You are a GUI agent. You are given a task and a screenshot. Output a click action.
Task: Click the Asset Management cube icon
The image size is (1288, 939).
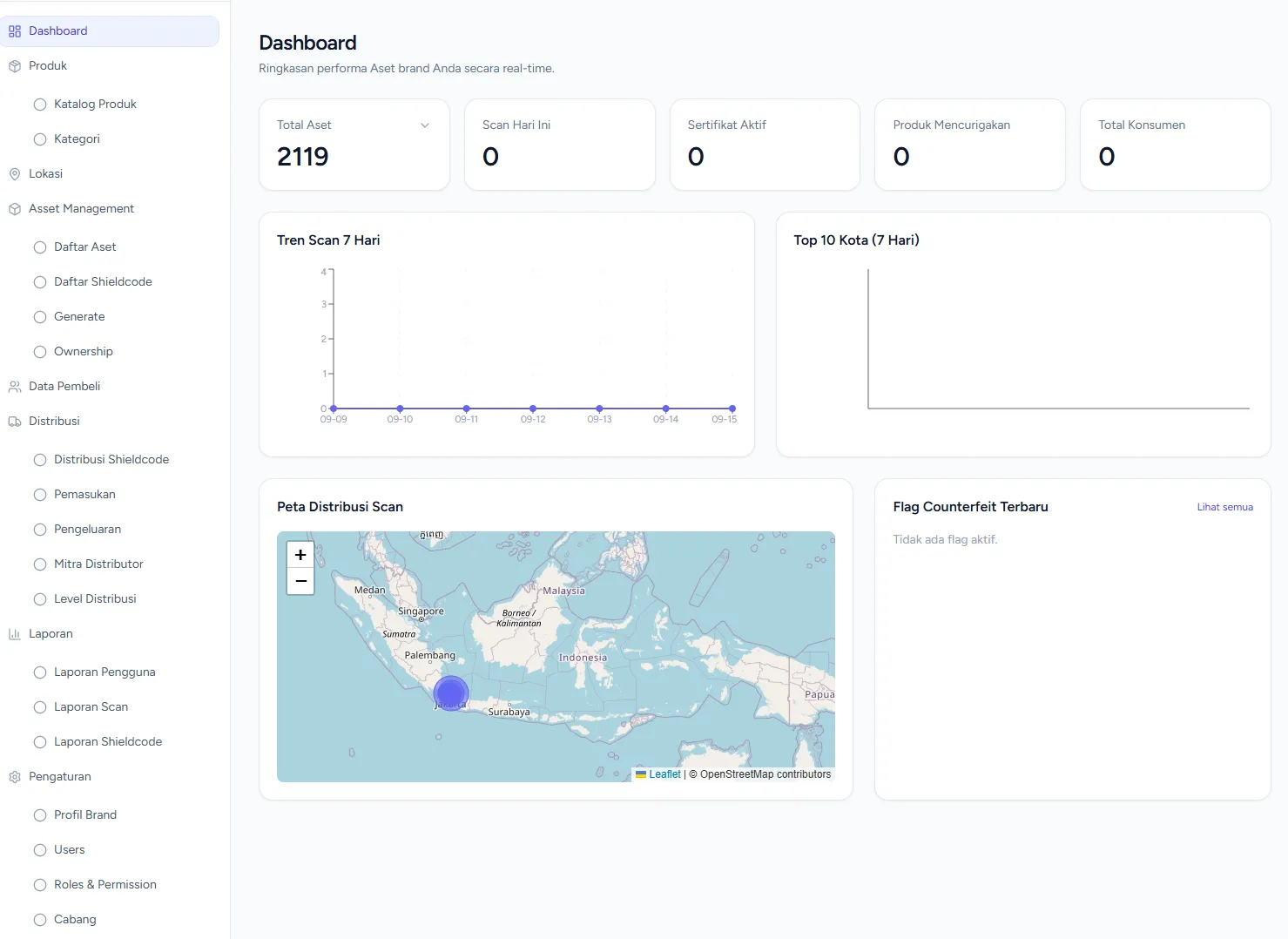(x=15, y=209)
